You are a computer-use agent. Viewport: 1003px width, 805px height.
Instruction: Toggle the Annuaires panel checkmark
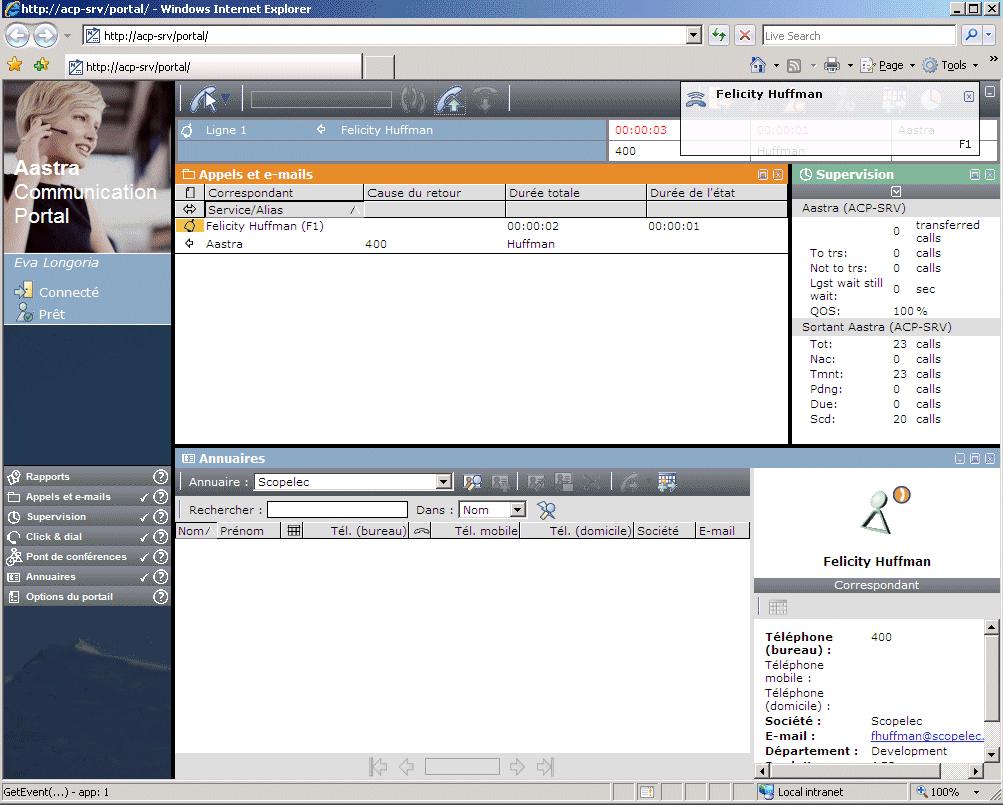(x=144, y=577)
